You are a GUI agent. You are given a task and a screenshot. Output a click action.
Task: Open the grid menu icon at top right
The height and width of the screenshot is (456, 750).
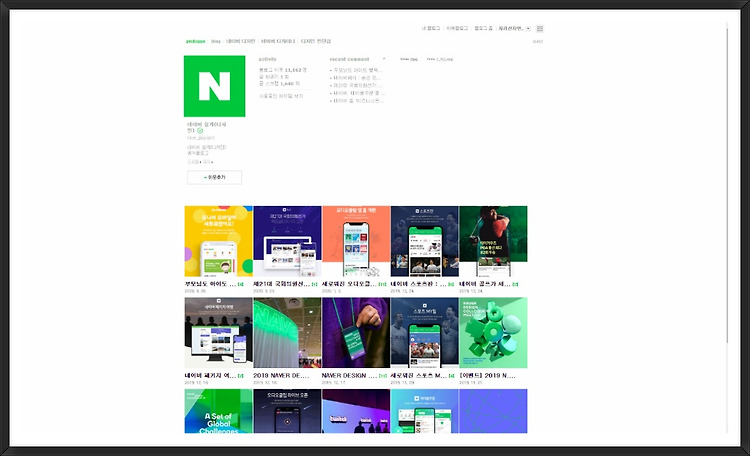(x=540, y=29)
